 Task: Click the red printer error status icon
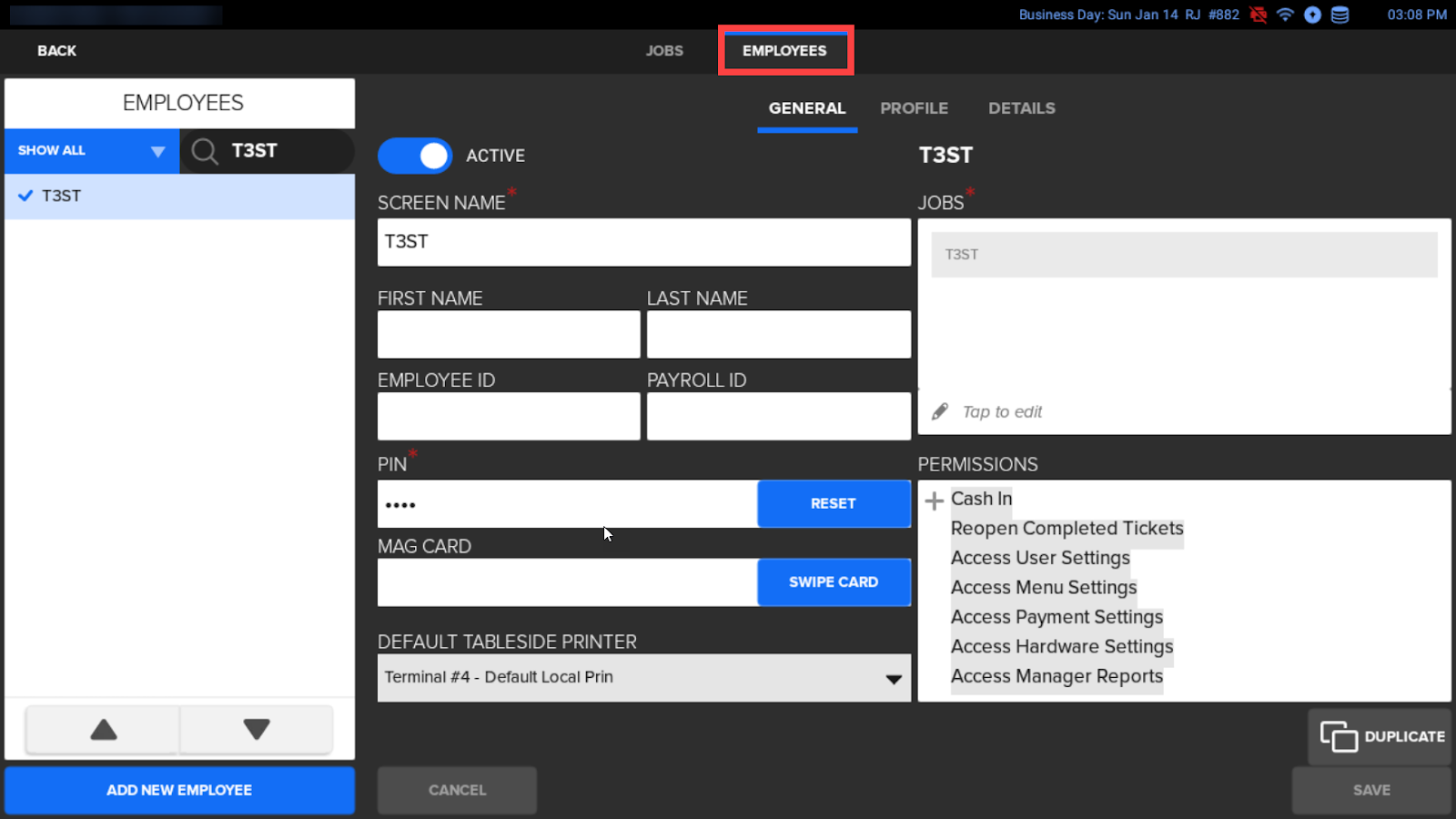tap(1259, 15)
